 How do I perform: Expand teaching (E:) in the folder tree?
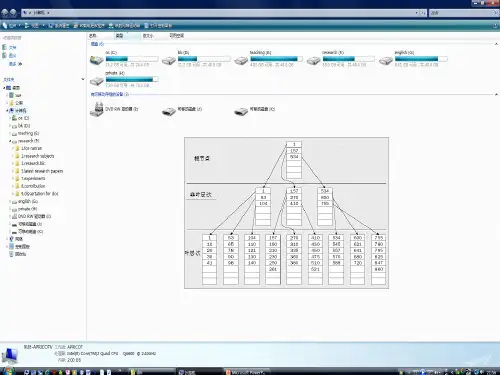click(x=10, y=133)
